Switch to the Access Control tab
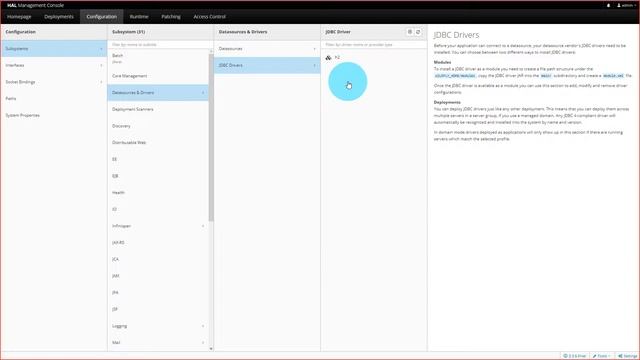Viewport: 640px width, 360px height. (209, 17)
